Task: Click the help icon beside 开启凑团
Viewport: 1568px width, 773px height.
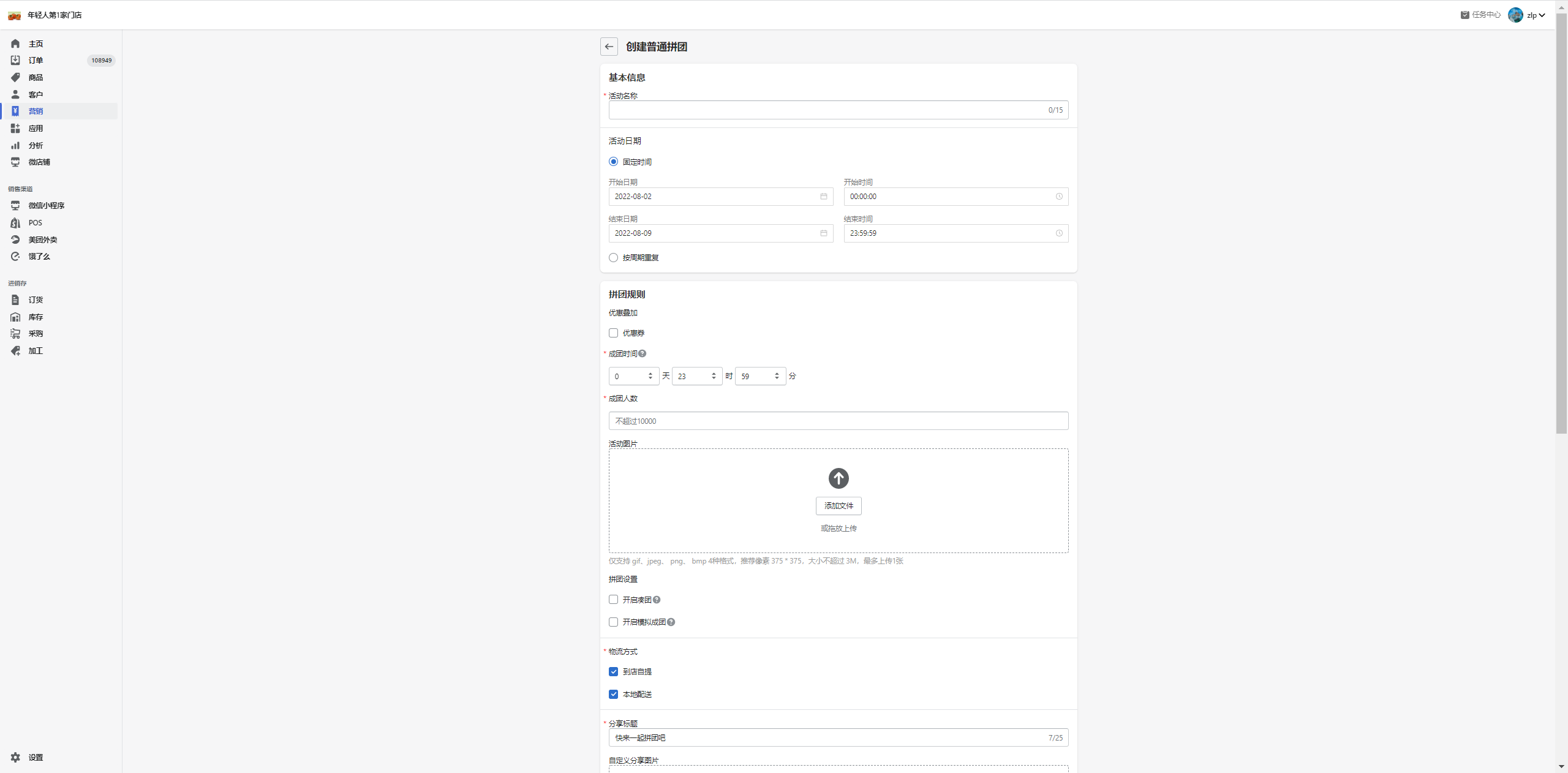Action: pyautogui.click(x=657, y=600)
